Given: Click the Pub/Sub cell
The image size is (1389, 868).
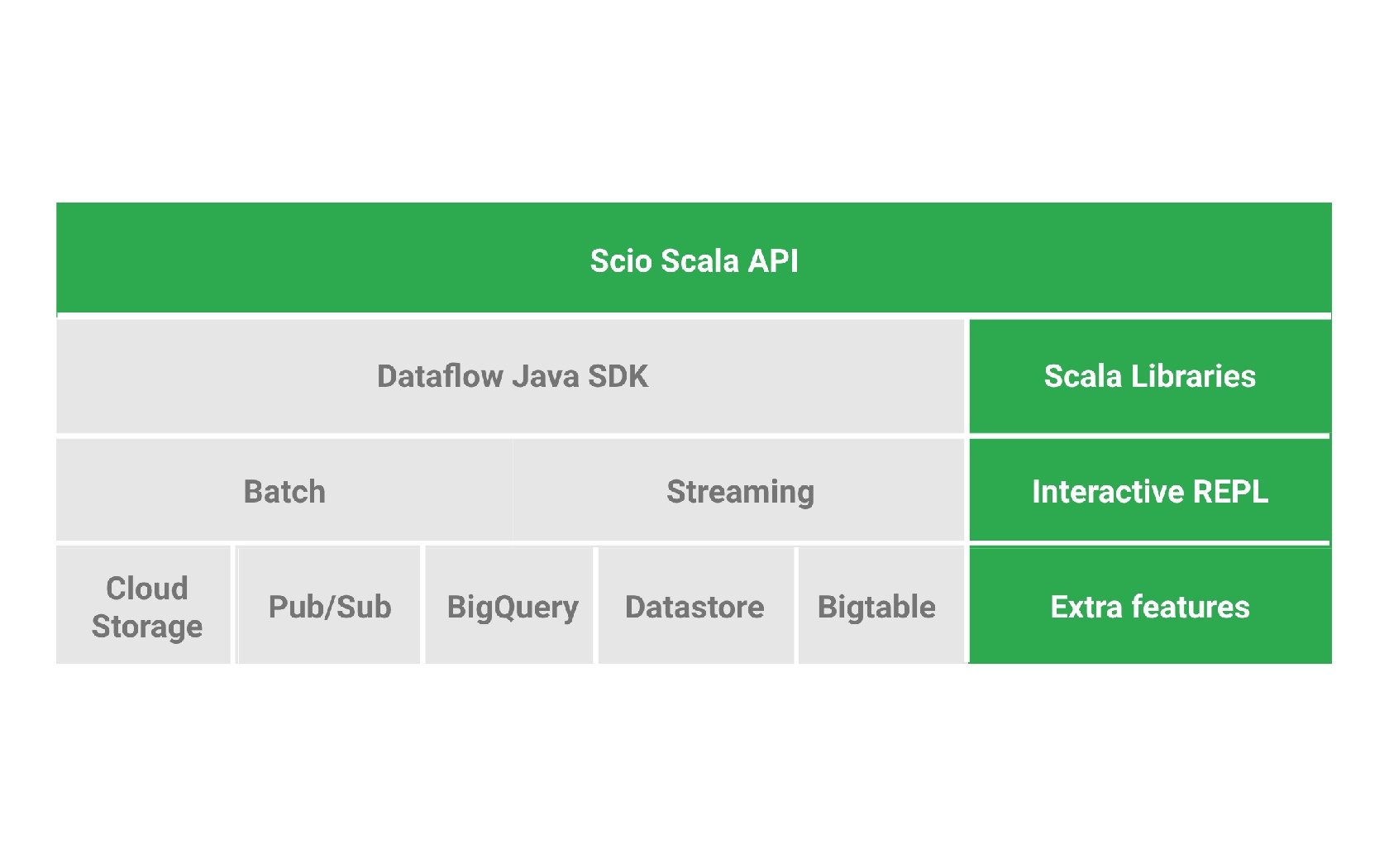Looking at the screenshot, I should 329,607.
